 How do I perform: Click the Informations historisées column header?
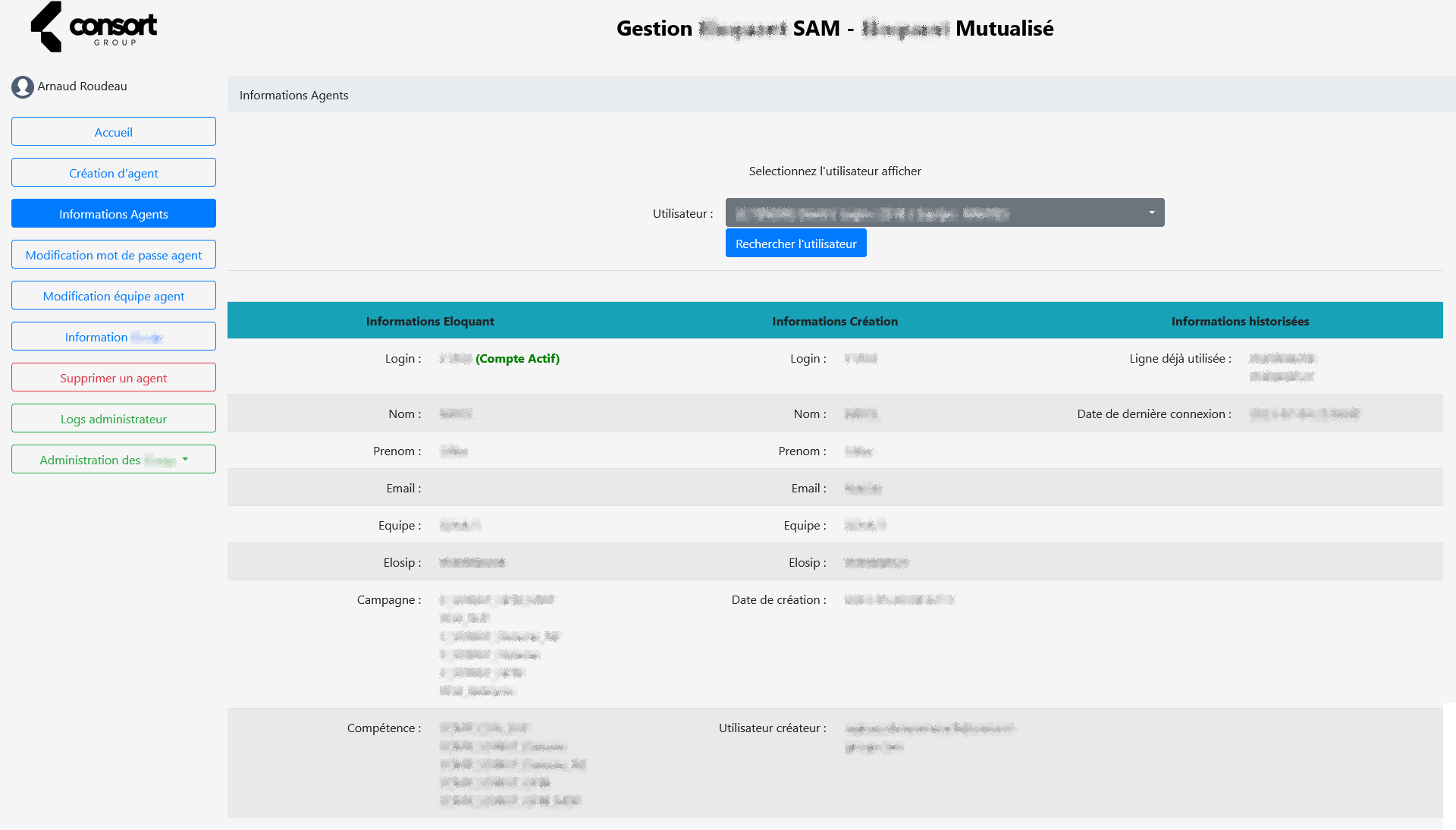click(x=1240, y=321)
